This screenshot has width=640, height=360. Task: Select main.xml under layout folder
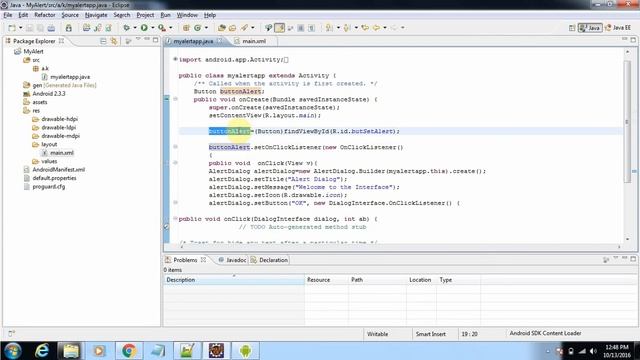[x=62, y=153]
